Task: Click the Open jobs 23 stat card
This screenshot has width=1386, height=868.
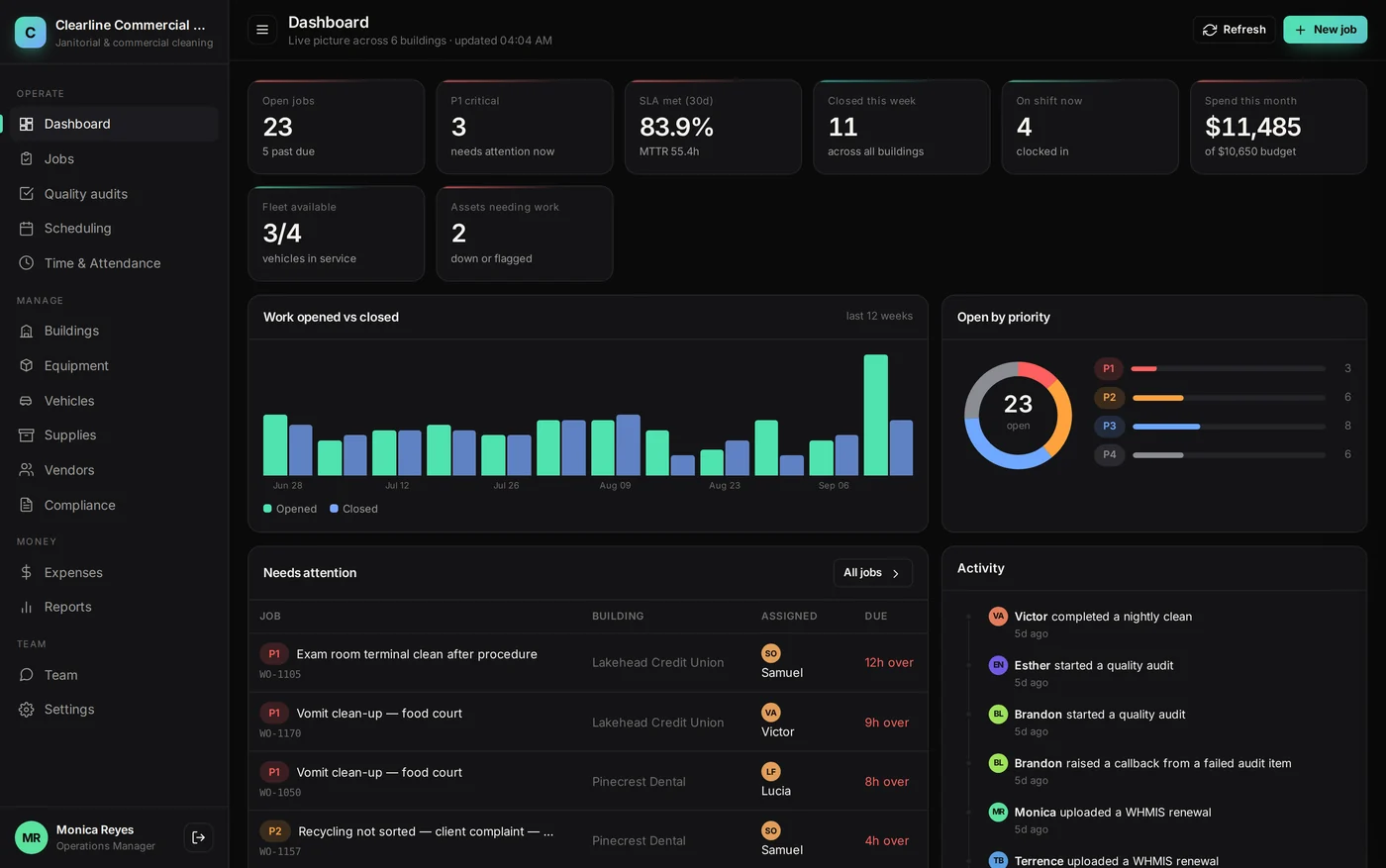Action: 337,127
